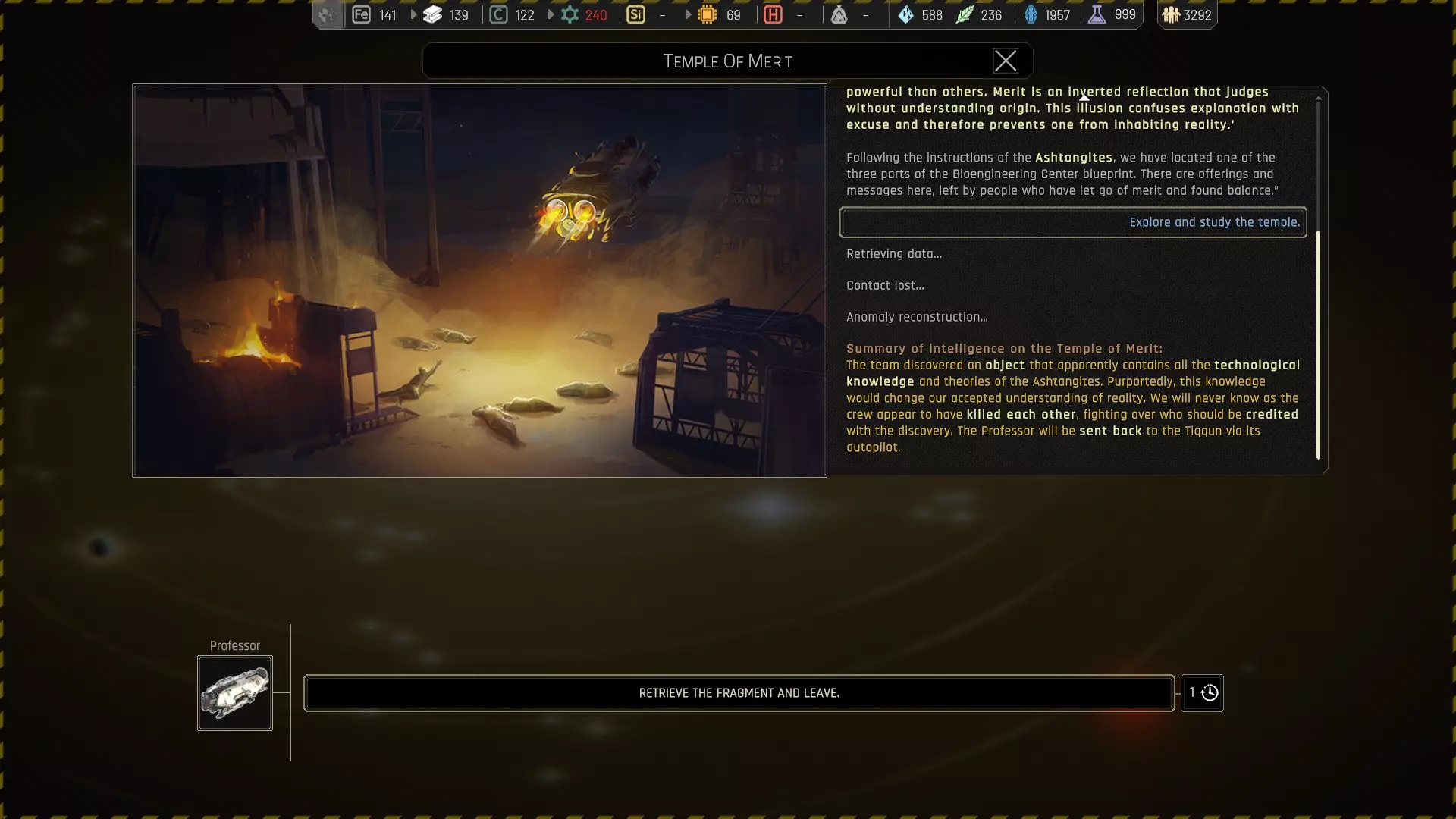The height and width of the screenshot is (819, 1456).
Task: Click the arrow between silicon and chips
Action: (688, 14)
